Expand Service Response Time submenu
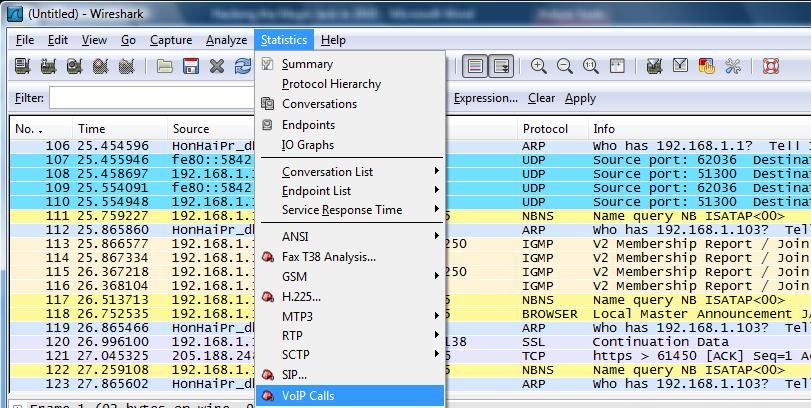Viewport: 811px width, 408px height. (x=350, y=210)
